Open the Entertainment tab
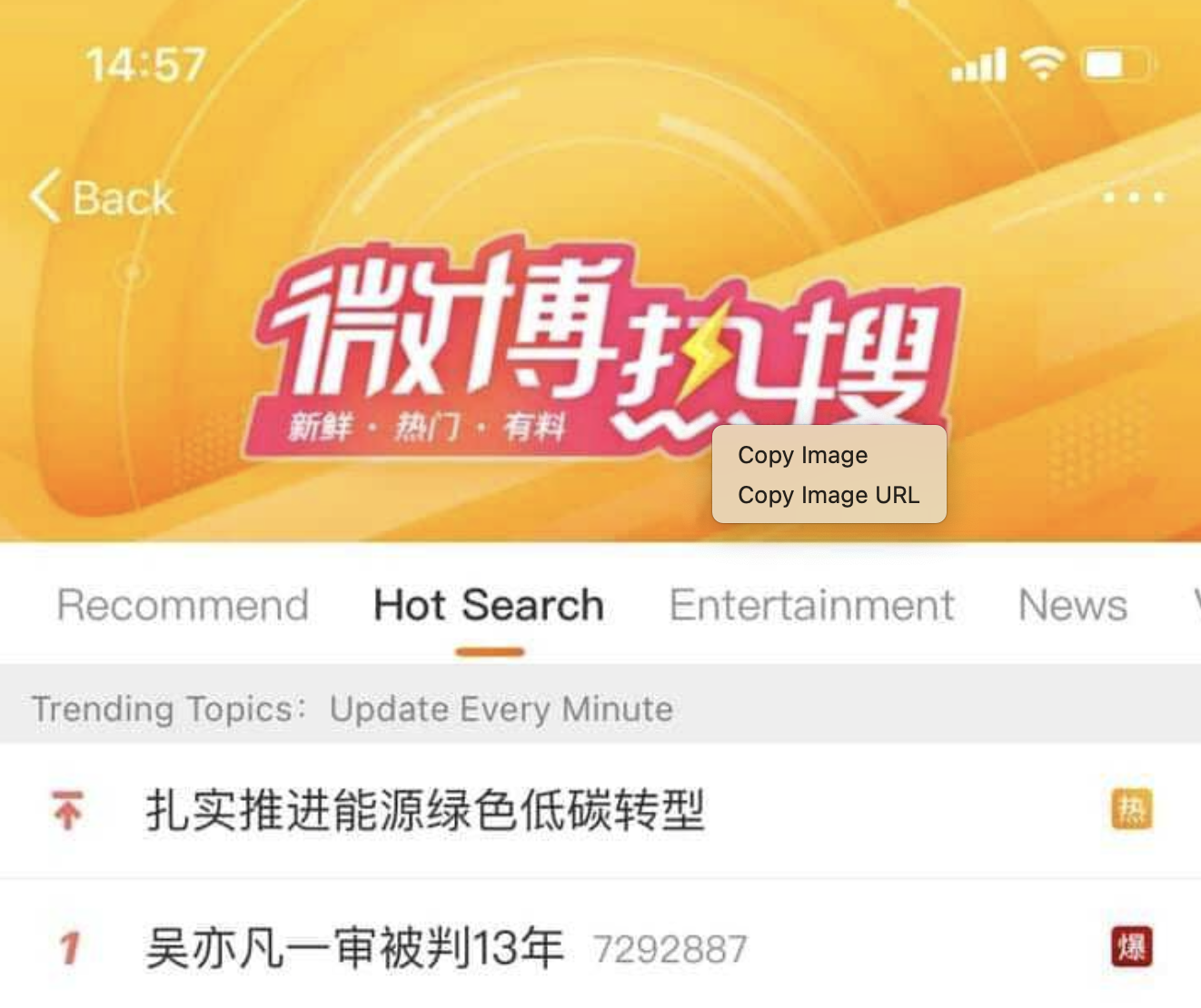Image resolution: width=1201 pixels, height=1008 pixels. tap(811, 605)
